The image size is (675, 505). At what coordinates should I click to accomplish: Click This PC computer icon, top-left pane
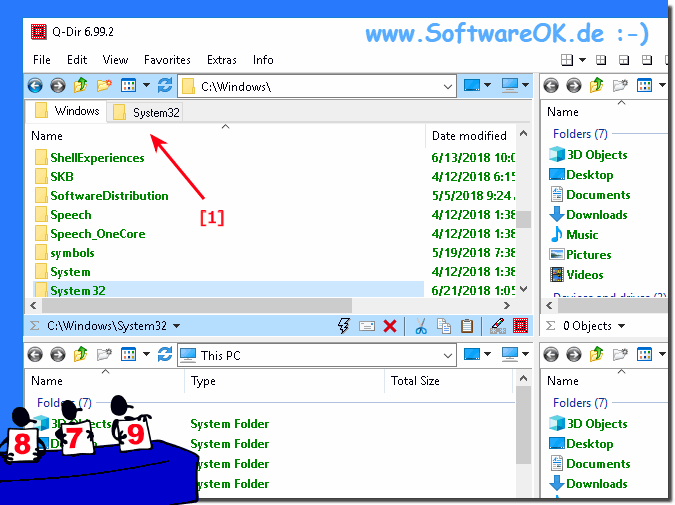click(x=510, y=85)
